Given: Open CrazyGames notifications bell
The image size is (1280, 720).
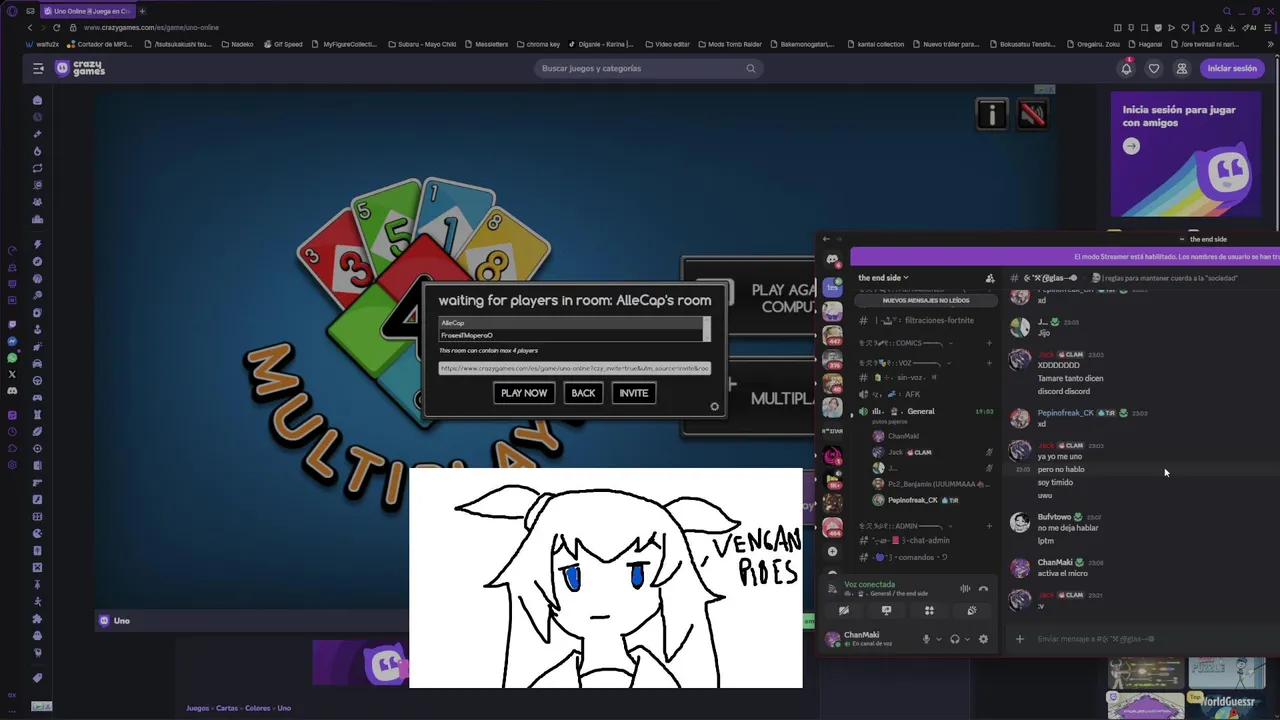Looking at the screenshot, I should click(x=1126, y=68).
